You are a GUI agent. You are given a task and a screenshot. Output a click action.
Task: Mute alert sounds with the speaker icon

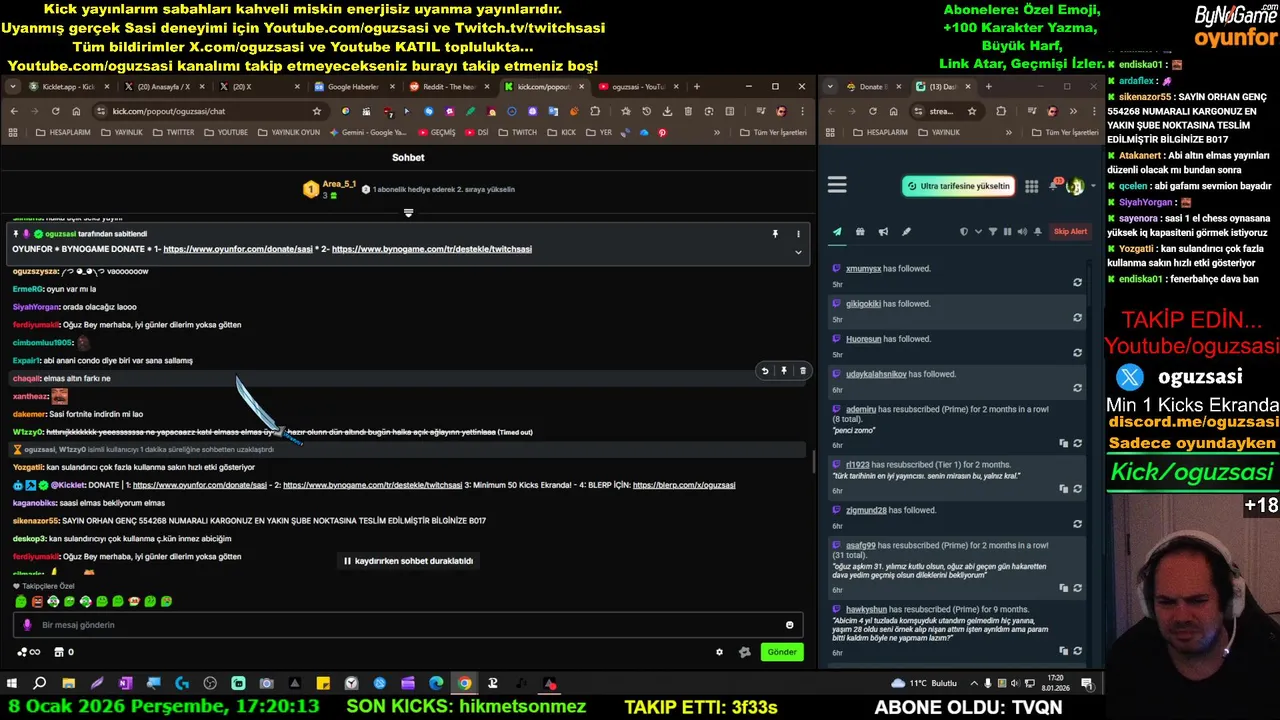[x=1022, y=232]
